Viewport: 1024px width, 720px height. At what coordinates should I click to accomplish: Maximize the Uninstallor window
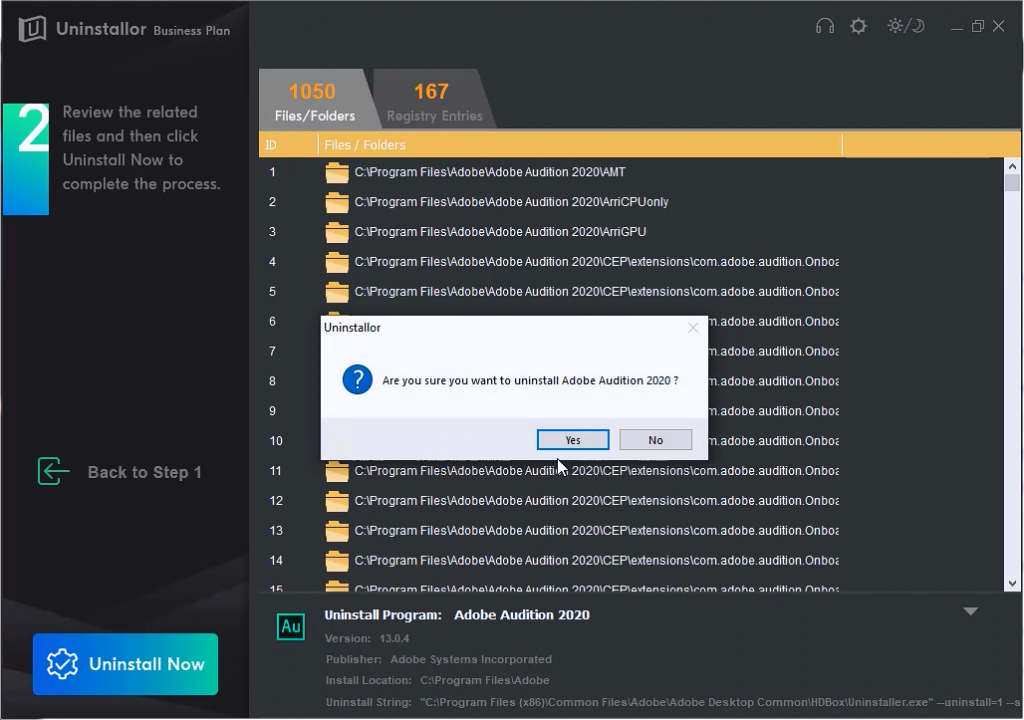click(x=978, y=26)
